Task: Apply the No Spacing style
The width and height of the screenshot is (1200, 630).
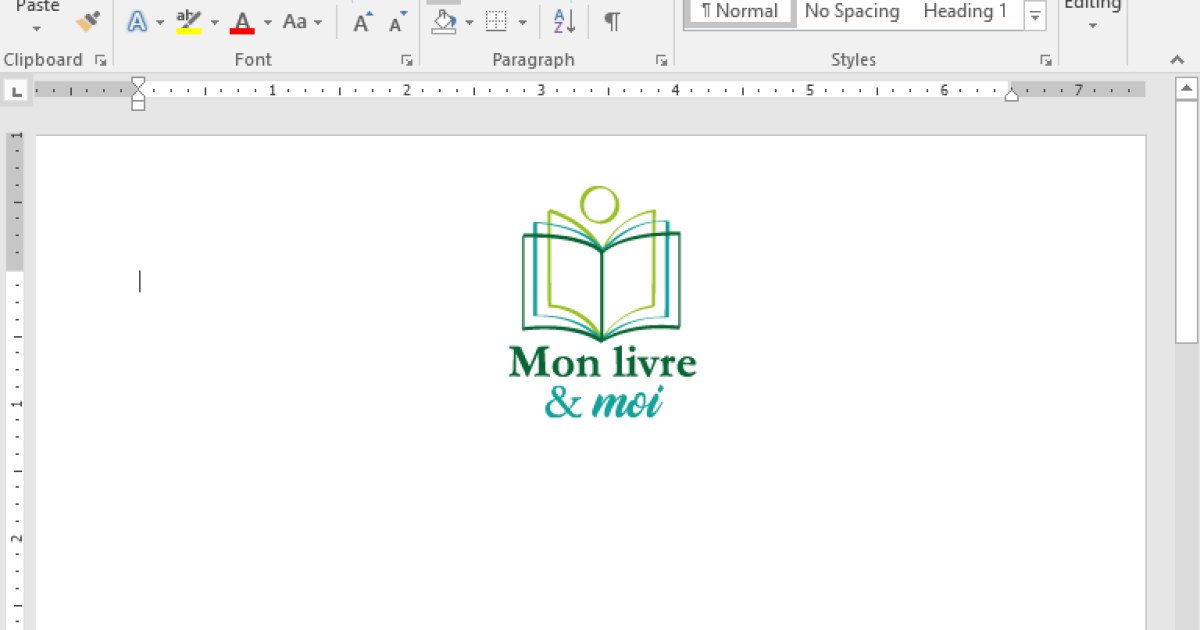Action: point(852,12)
